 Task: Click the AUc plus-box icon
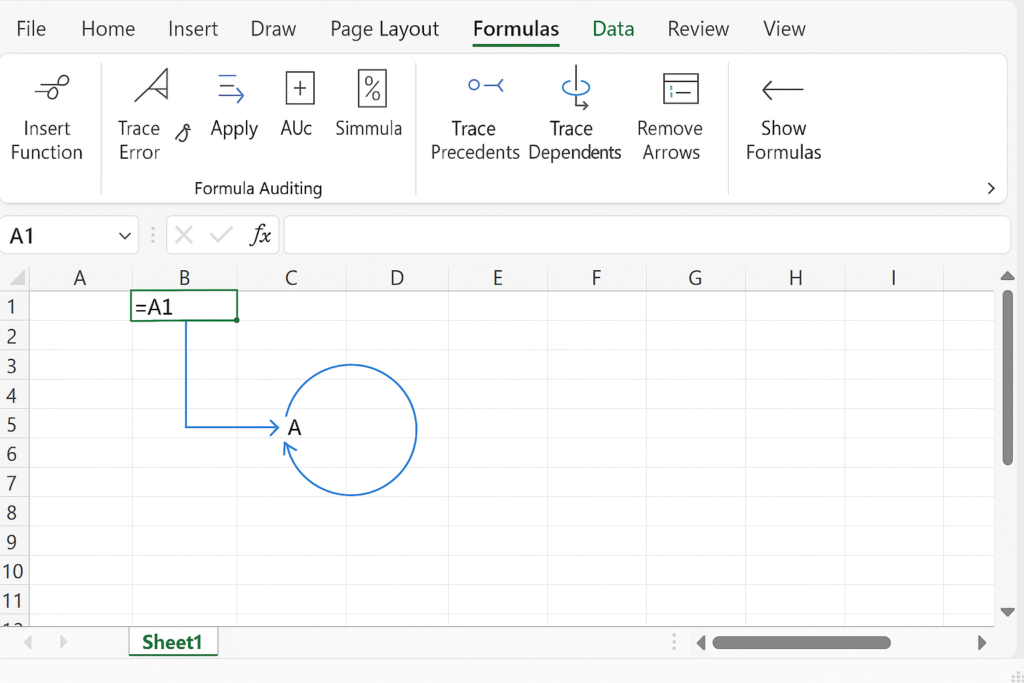[298, 89]
